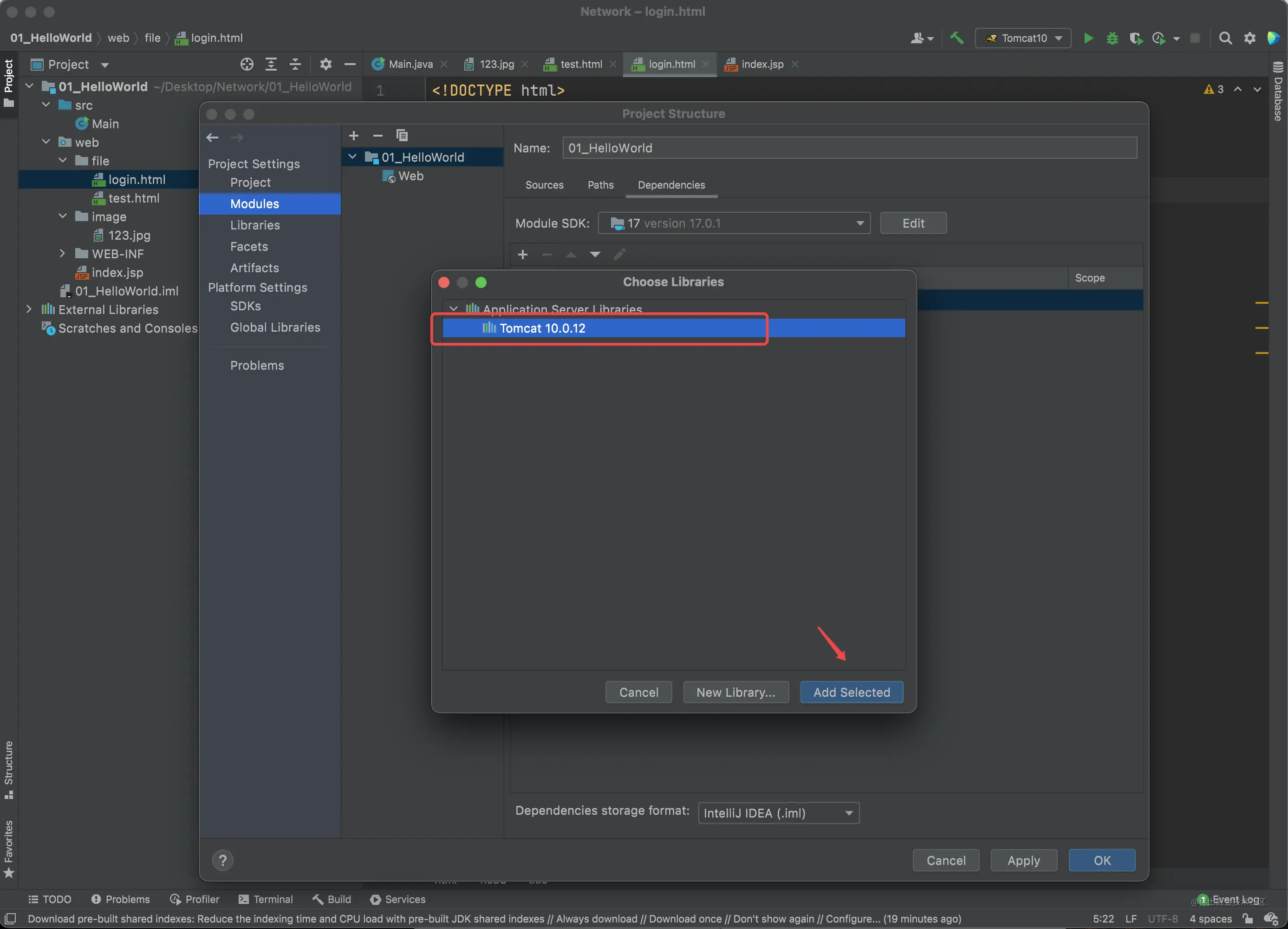
Task: Switch to Sources tab
Action: [x=544, y=185]
